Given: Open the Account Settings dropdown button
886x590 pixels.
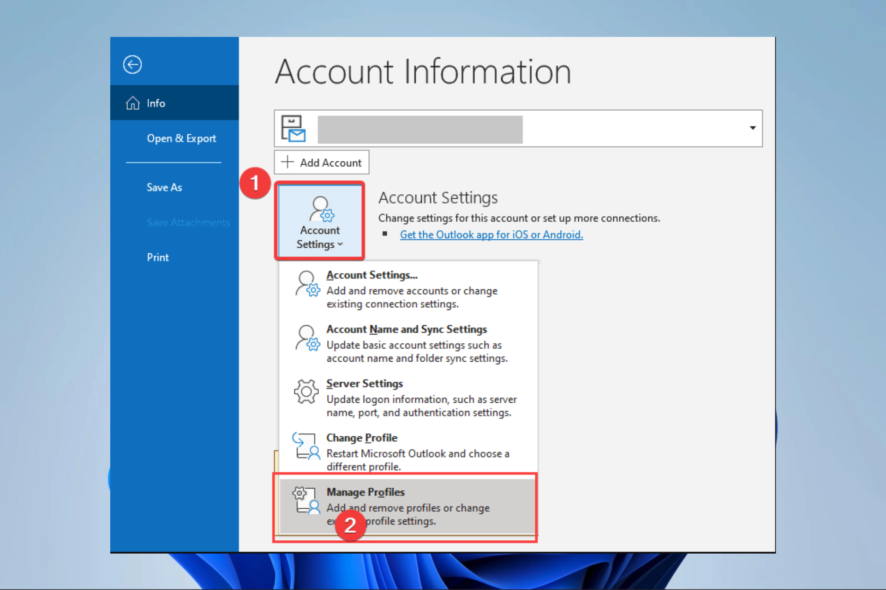Looking at the screenshot, I should (x=320, y=221).
